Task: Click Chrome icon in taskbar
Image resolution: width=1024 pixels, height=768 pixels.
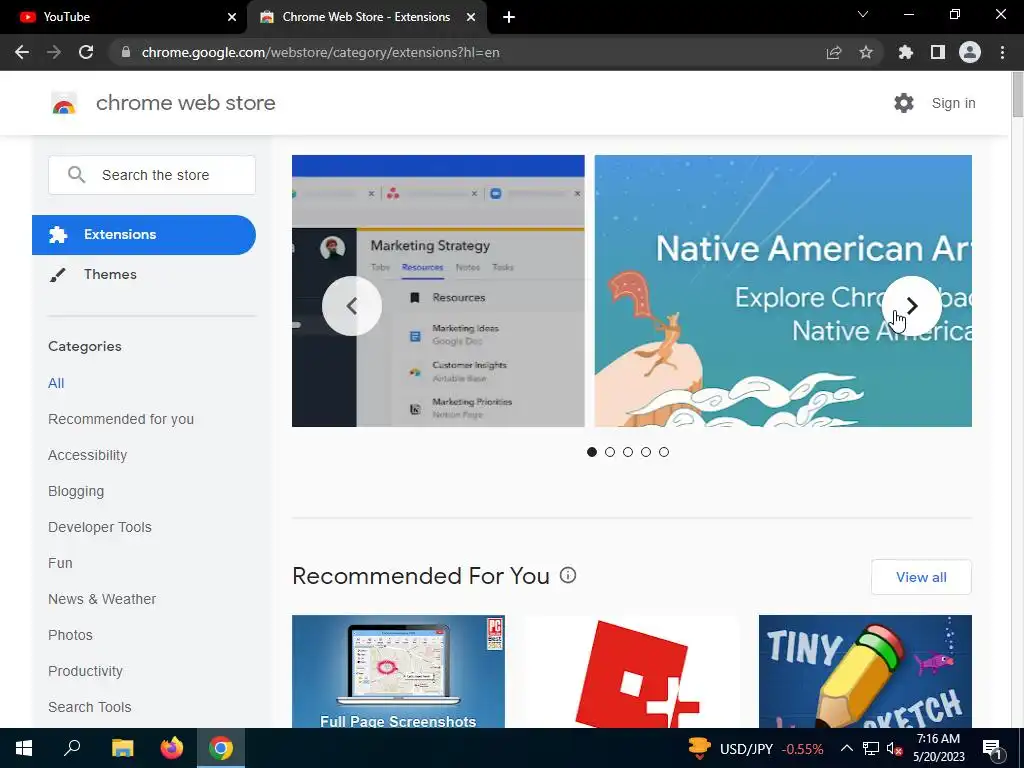Action: pos(221,748)
